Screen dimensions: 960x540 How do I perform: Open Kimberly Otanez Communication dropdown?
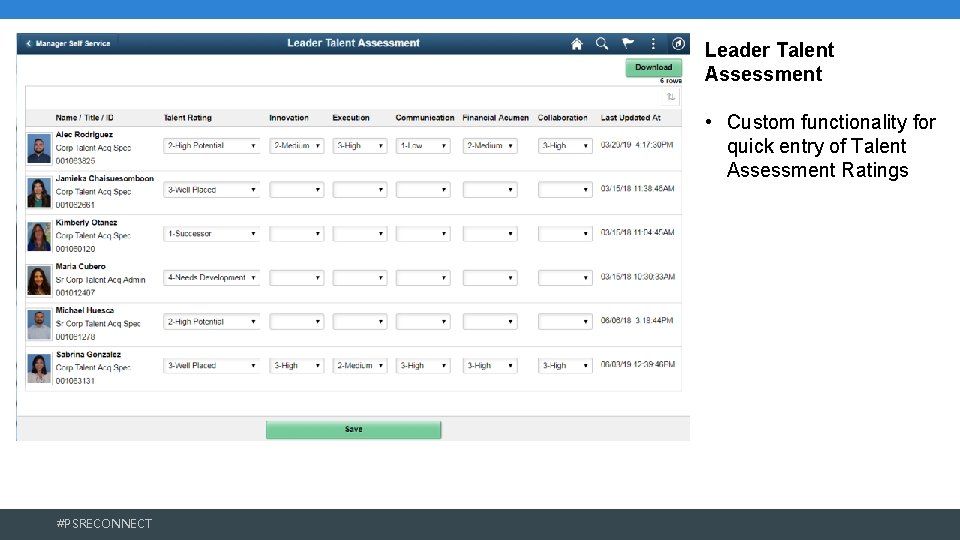click(x=422, y=234)
